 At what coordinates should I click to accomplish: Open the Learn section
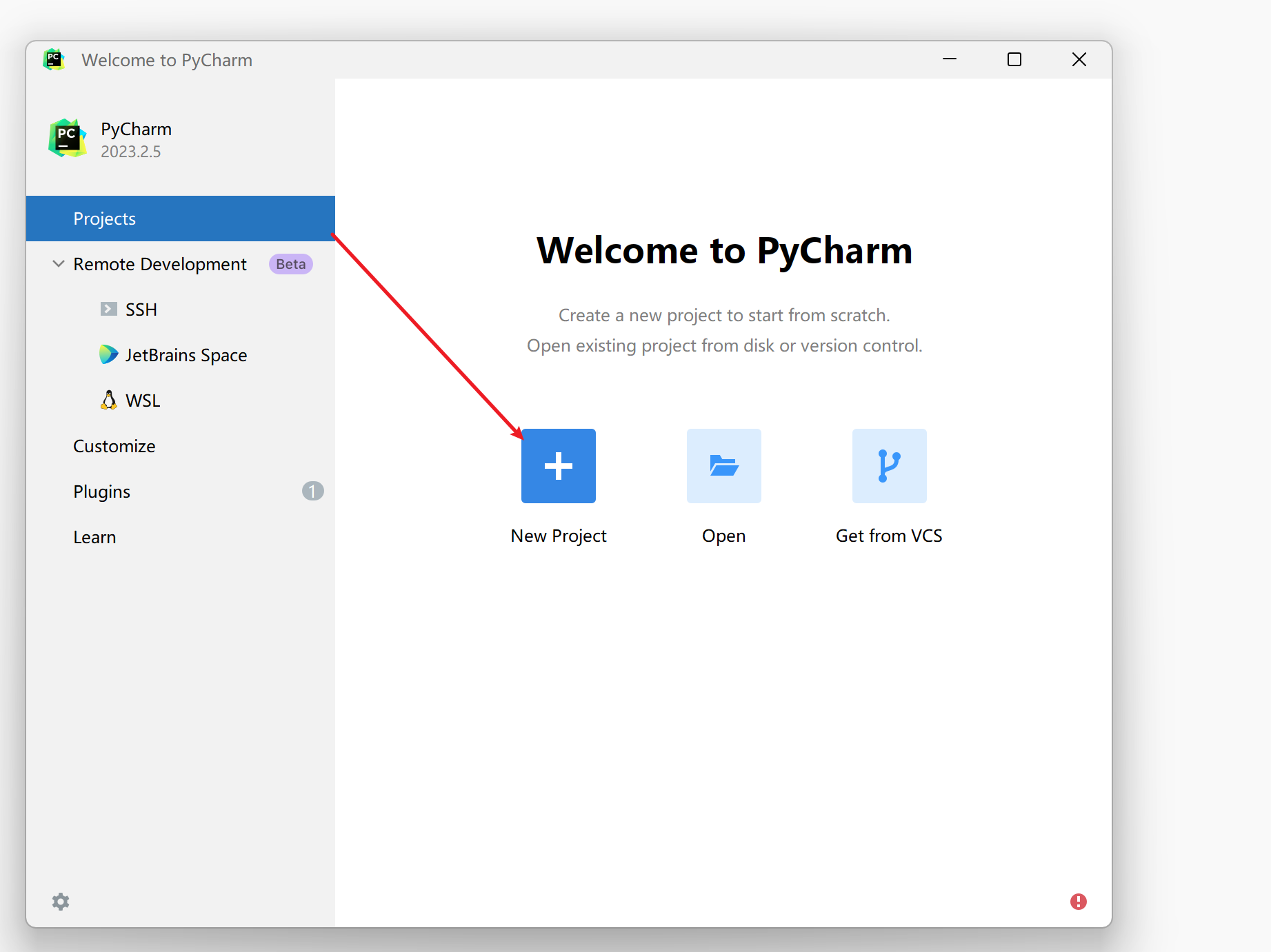(94, 537)
